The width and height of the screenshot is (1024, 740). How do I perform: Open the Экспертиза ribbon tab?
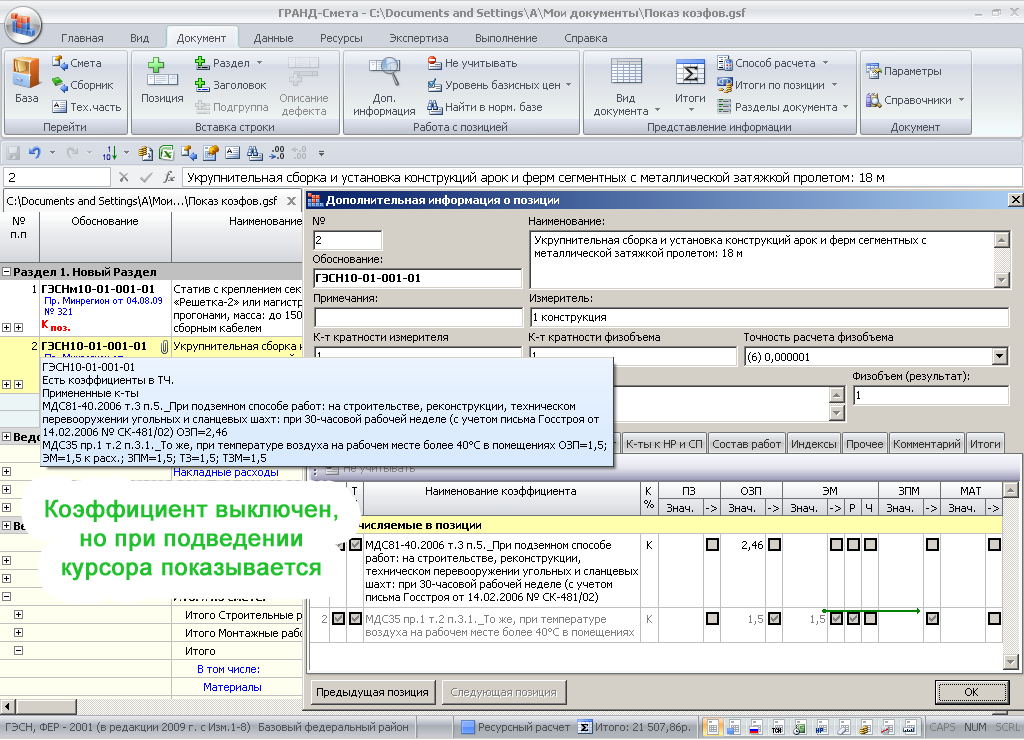coord(419,38)
